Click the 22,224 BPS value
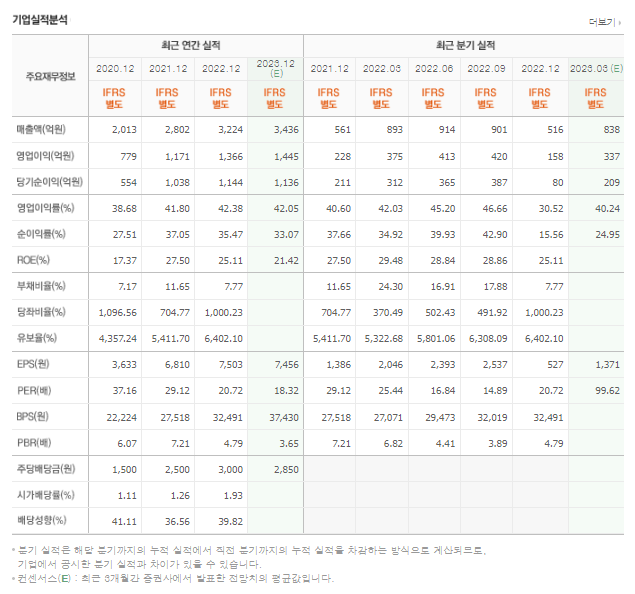635x594 pixels. [121, 417]
